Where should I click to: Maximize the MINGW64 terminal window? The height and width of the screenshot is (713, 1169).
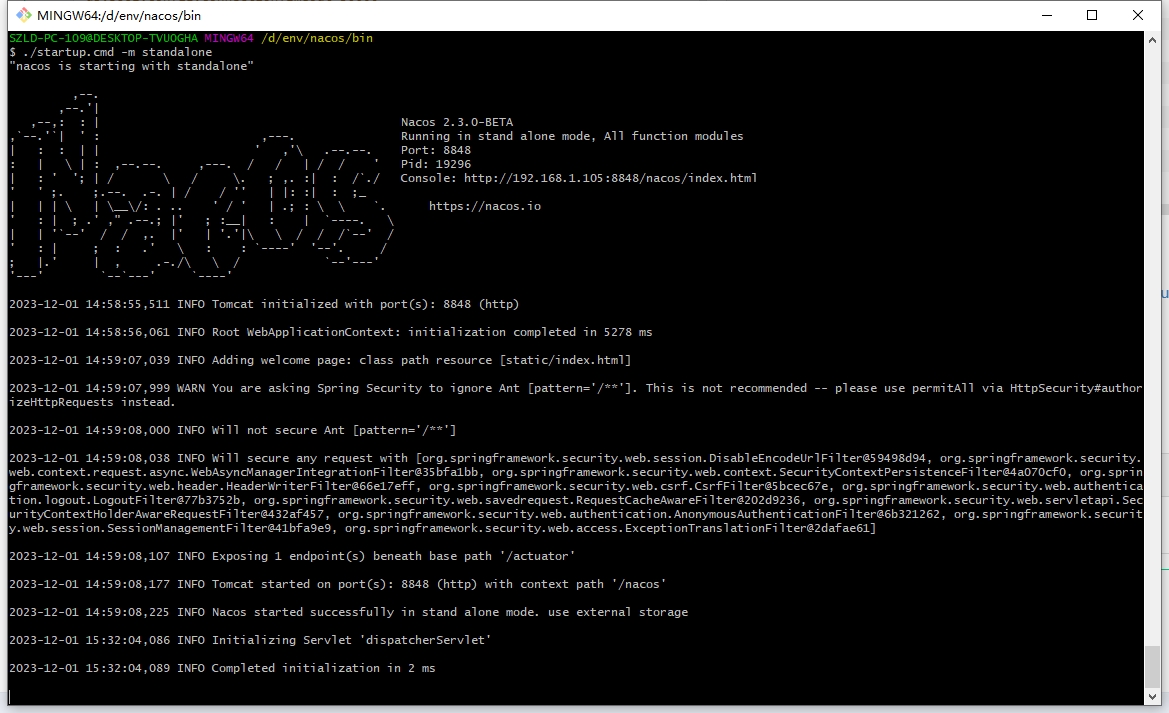1092,15
